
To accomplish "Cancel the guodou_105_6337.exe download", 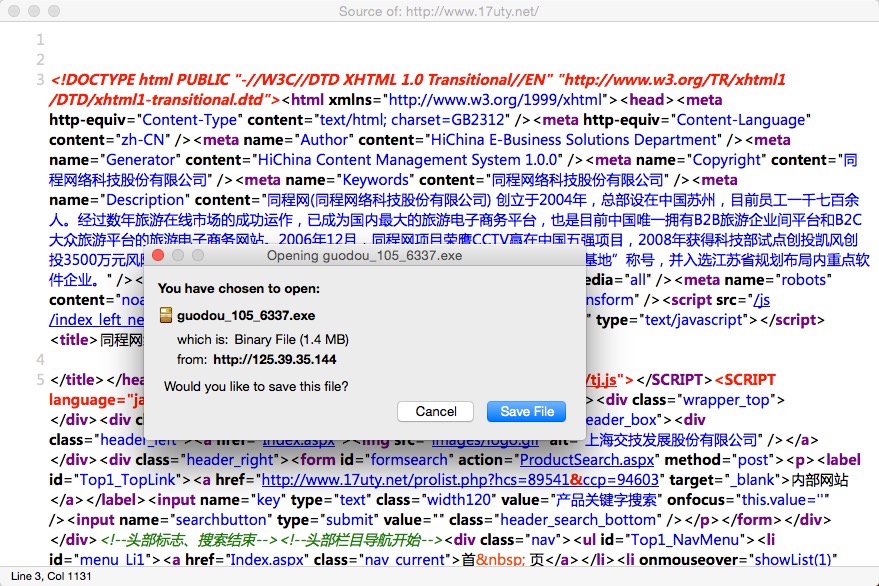I will tap(436, 412).
